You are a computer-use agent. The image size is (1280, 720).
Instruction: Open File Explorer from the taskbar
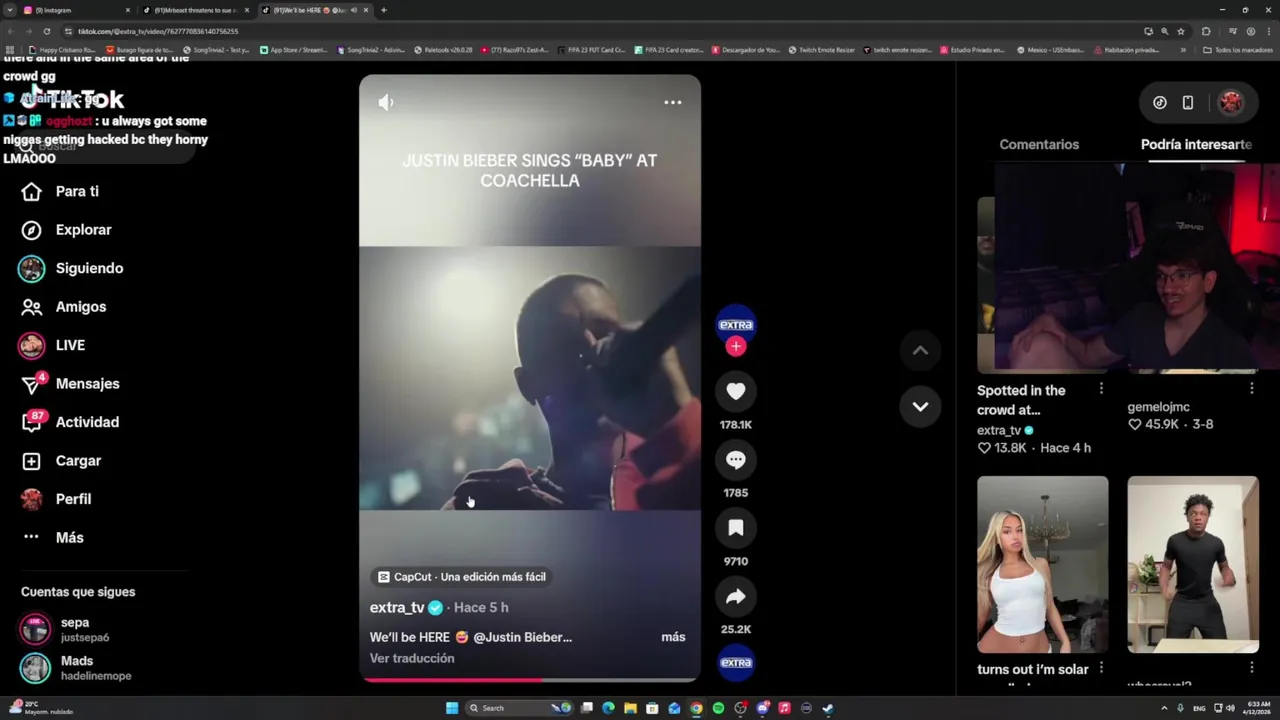tap(630, 708)
